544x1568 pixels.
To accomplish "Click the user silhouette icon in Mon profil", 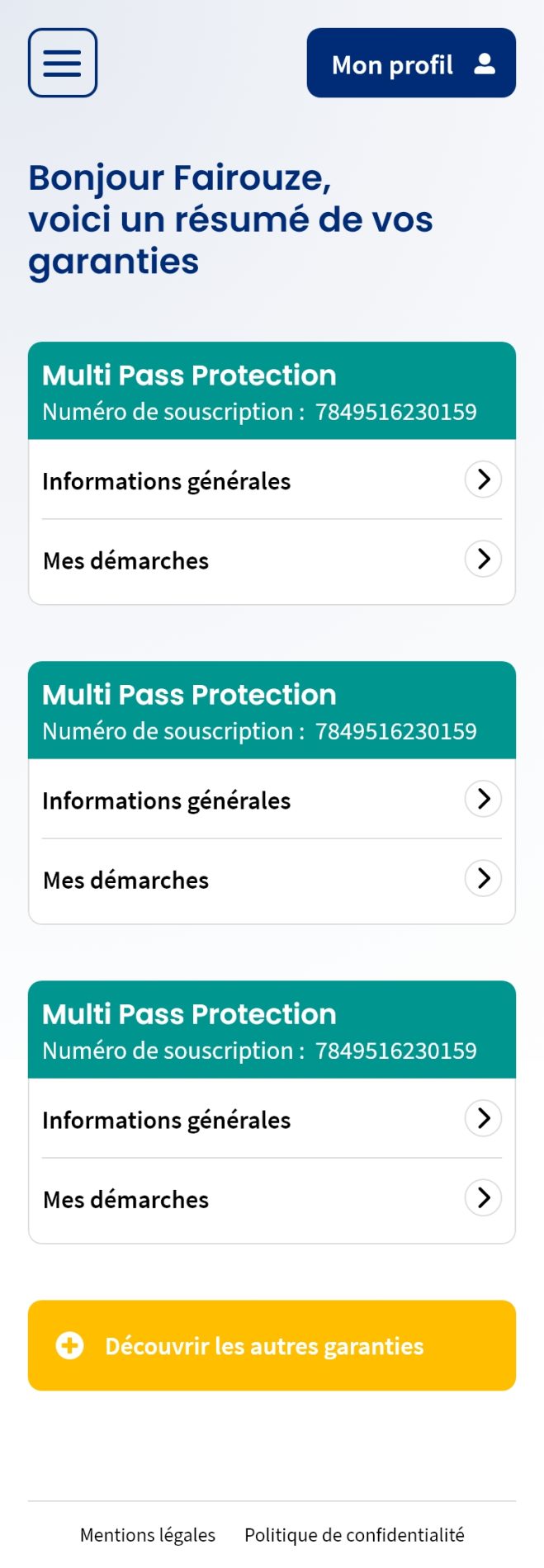I will click(x=485, y=64).
